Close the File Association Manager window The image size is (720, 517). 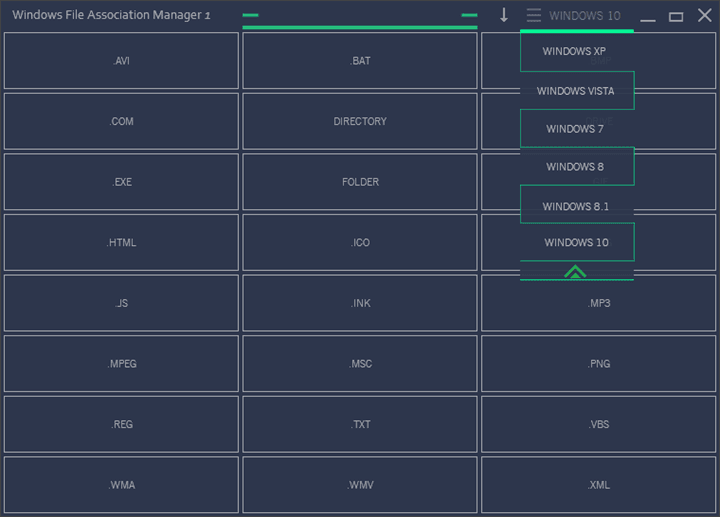pos(704,15)
